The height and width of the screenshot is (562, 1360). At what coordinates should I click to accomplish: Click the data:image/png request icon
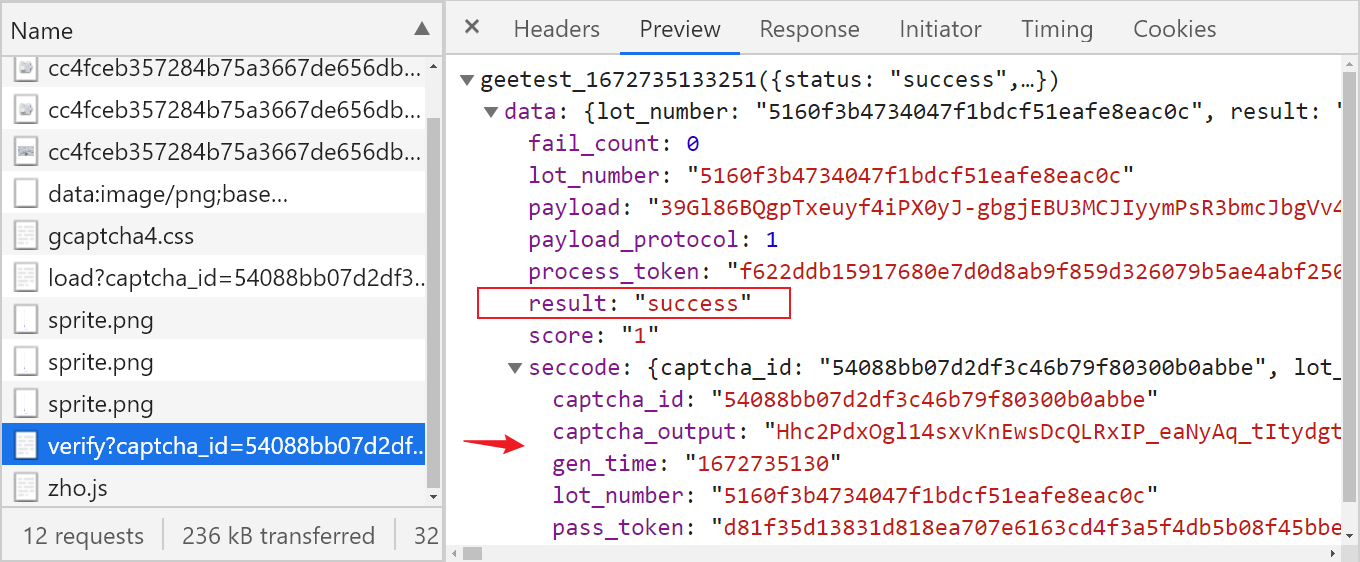pos(26,194)
